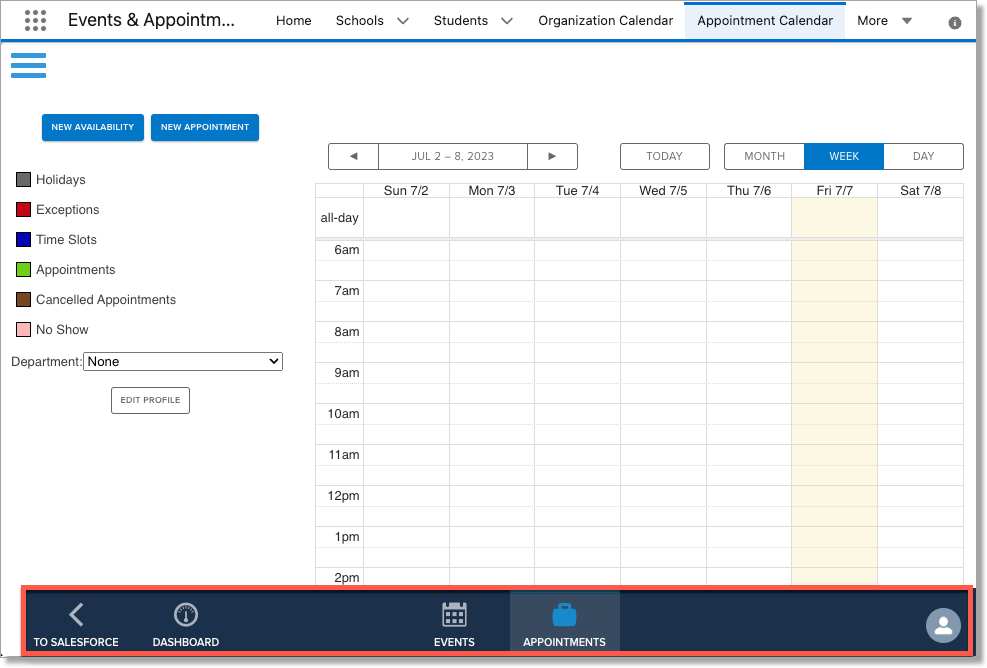Open the Home navigation item
The image size is (987, 668).
coord(293,20)
